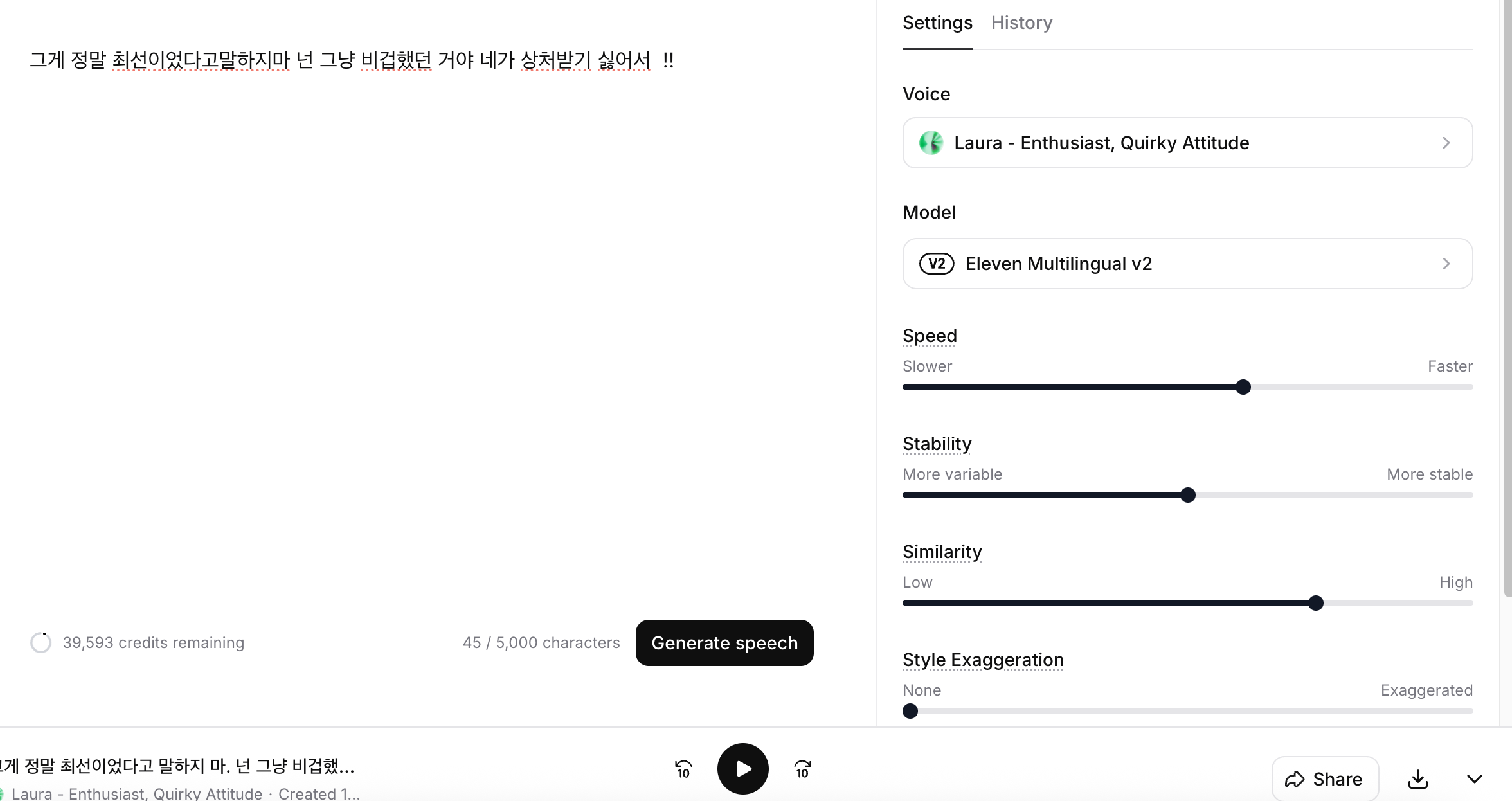Screen dimensions: 1512x801
Task: Play the generated speech audio
Action: [742, 768]
